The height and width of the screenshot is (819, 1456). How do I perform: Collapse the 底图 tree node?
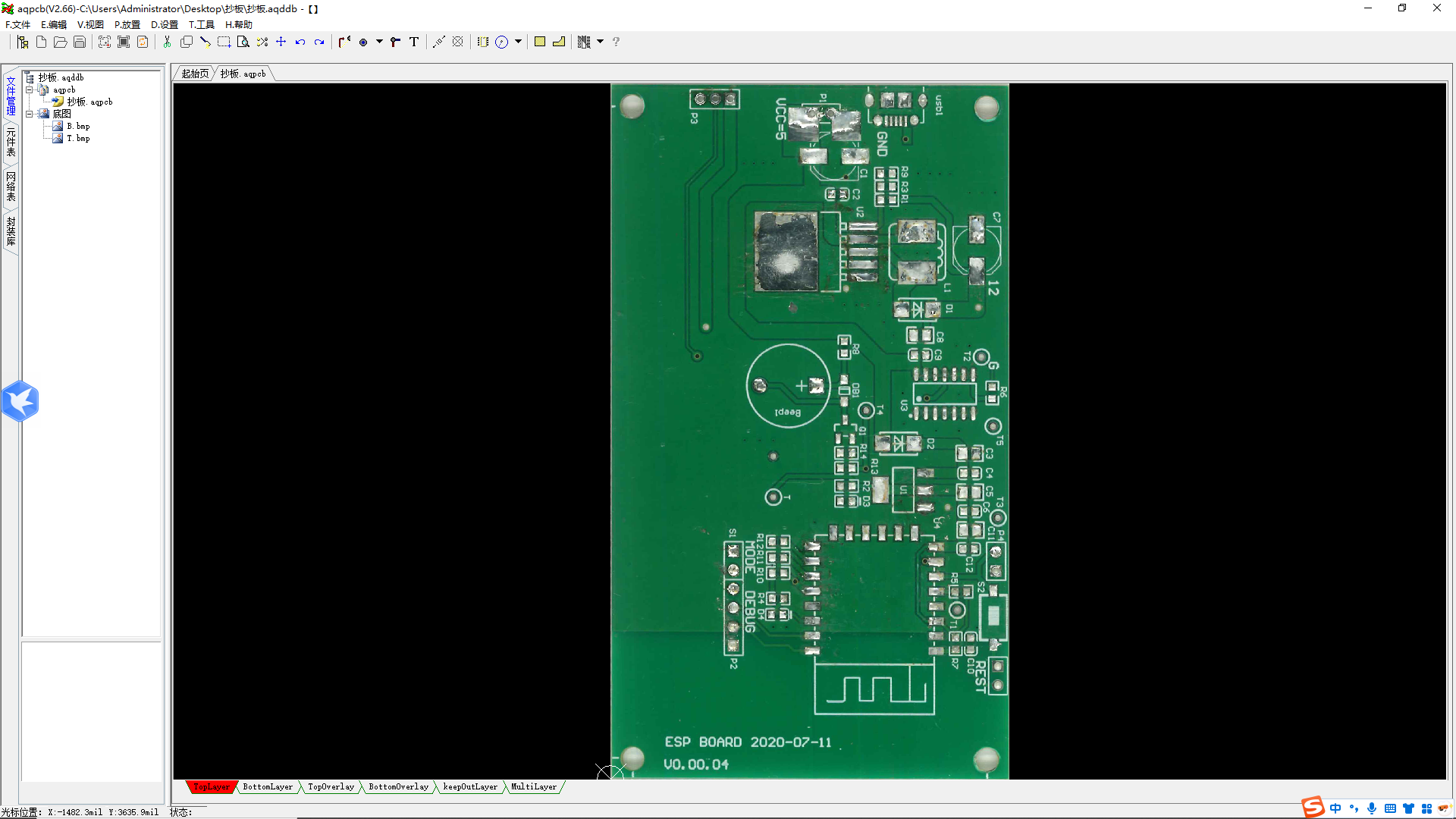click(x=30, y=114)
